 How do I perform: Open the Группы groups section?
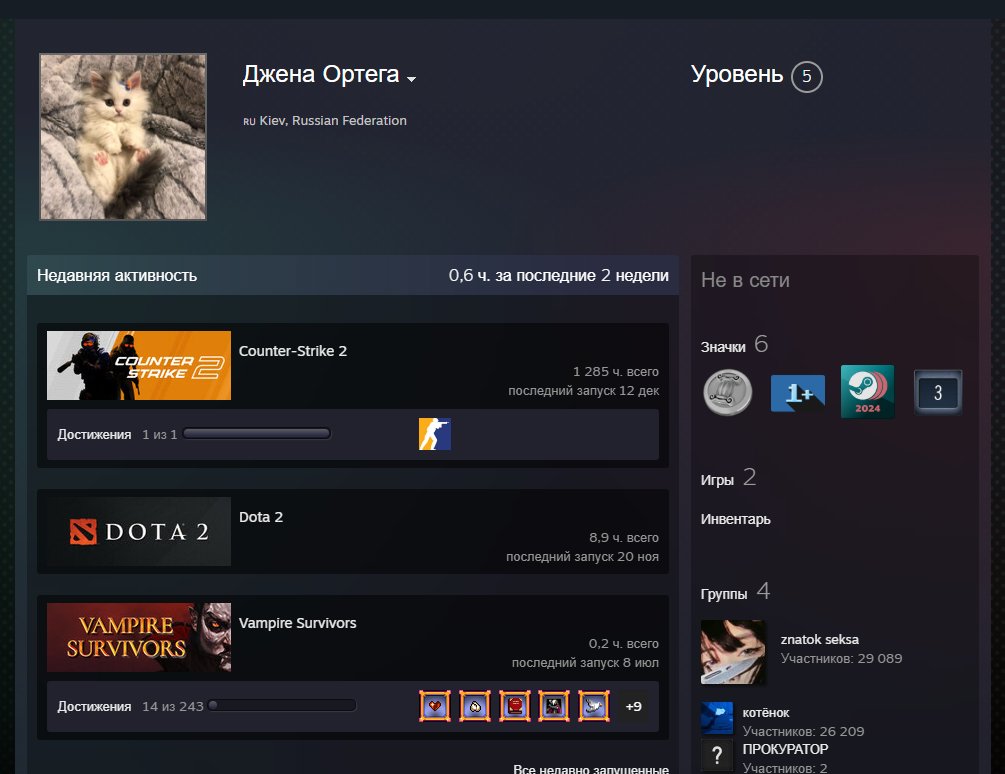[x=724, y=594]
